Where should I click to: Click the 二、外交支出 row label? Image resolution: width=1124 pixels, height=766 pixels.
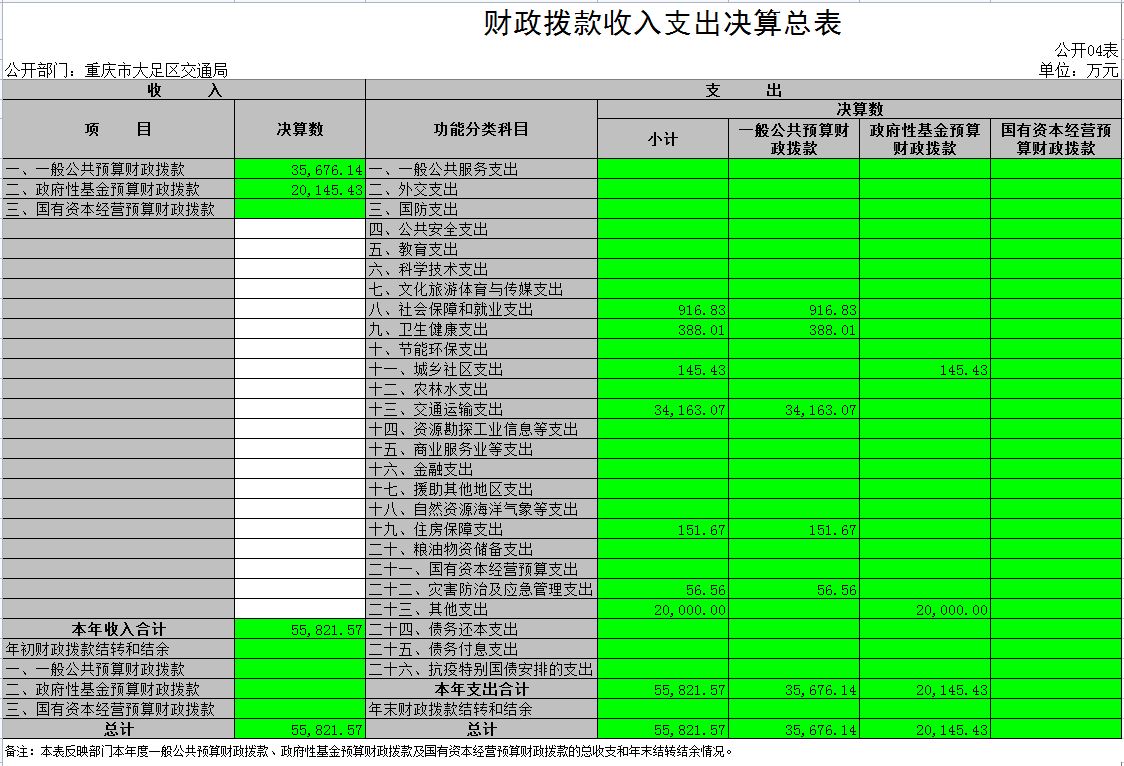point(481,190)
